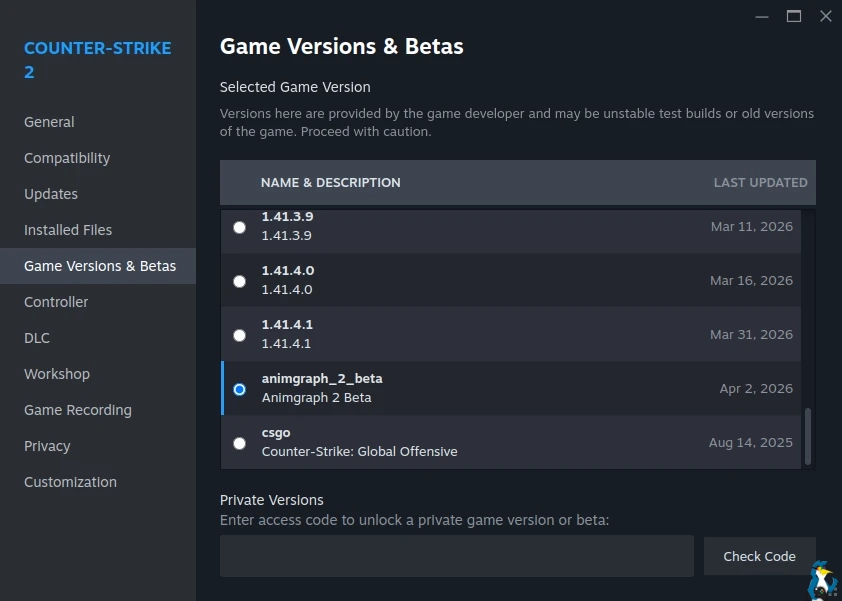Choose the 1.41.4.1 game version
This screenshot has height=601, width=842.
pos(239,335)
